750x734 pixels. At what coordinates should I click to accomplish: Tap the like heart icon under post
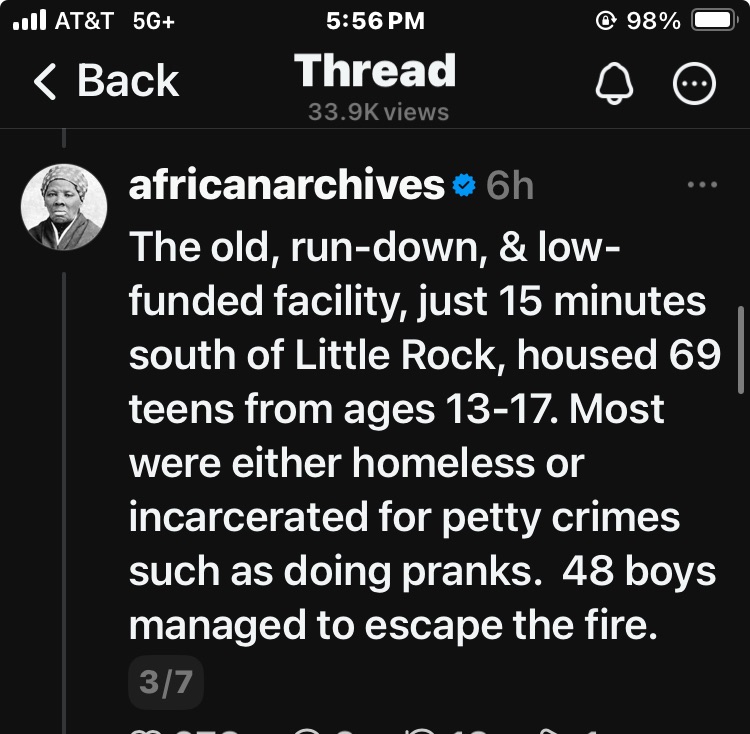(x=143, y=730)
